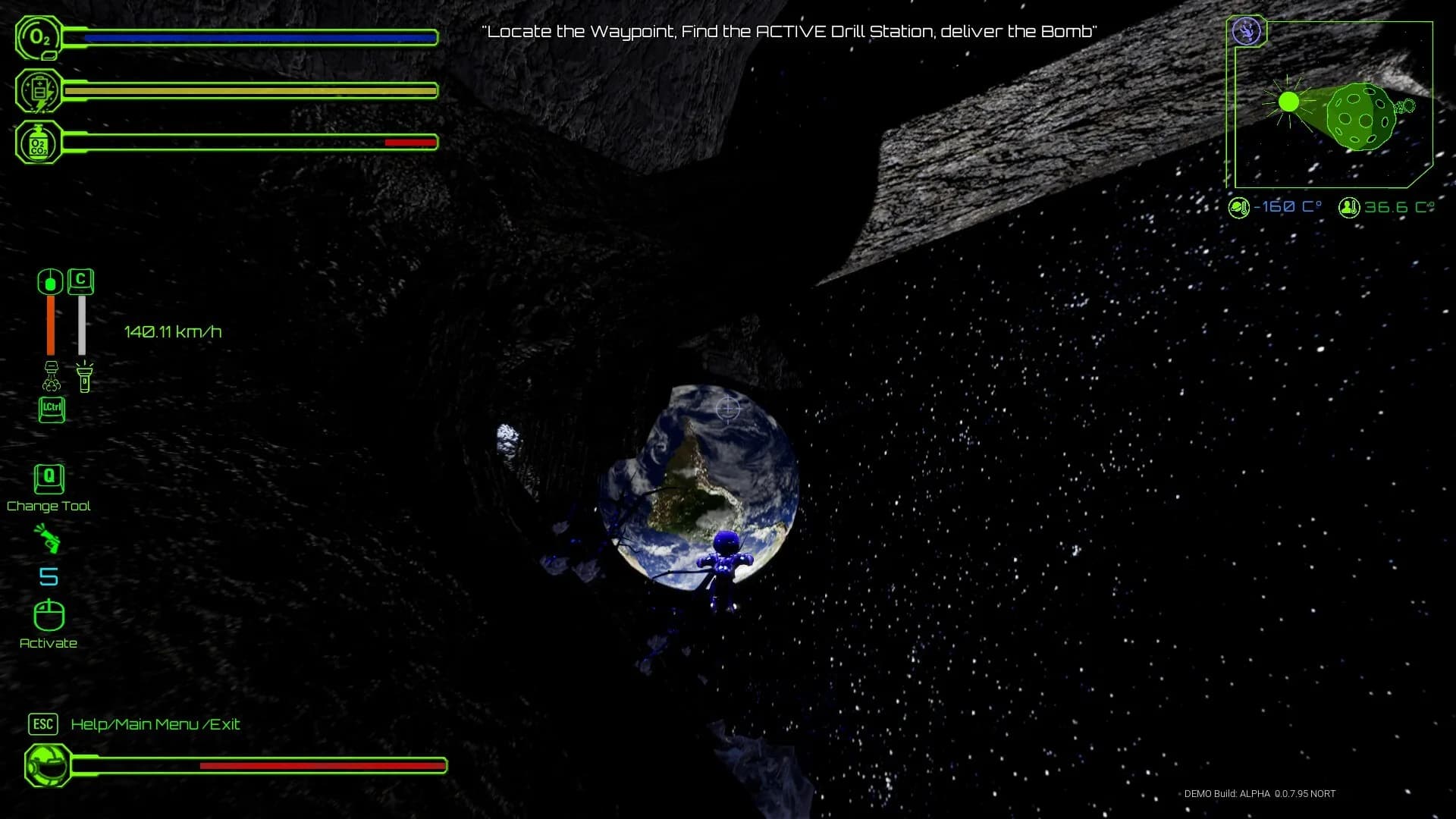The width and height of the screenshot is (1456, 819).
Task: Click the tool ammo count 5
Action: tap(49, 577)
